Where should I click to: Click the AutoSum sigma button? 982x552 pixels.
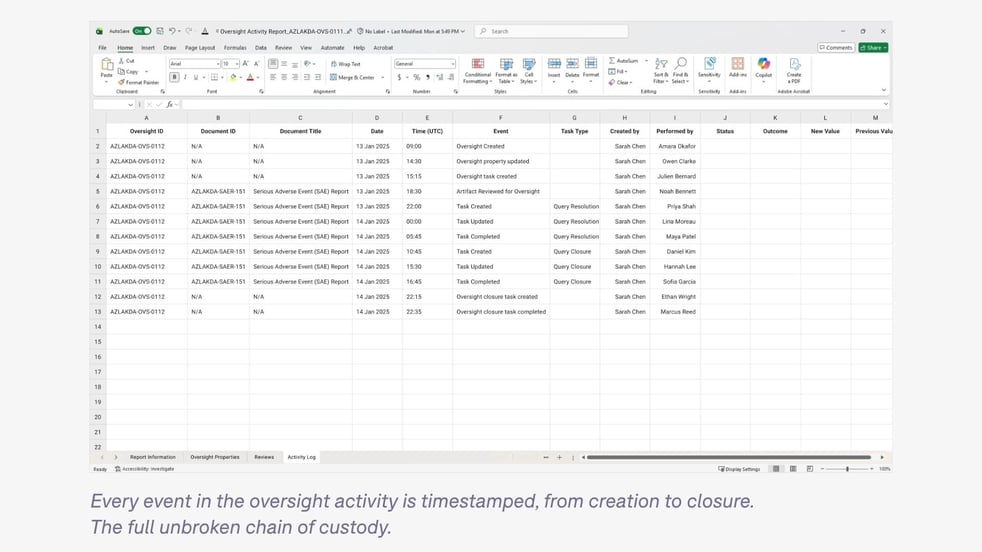pyautogui.click(x=623, y=61)
